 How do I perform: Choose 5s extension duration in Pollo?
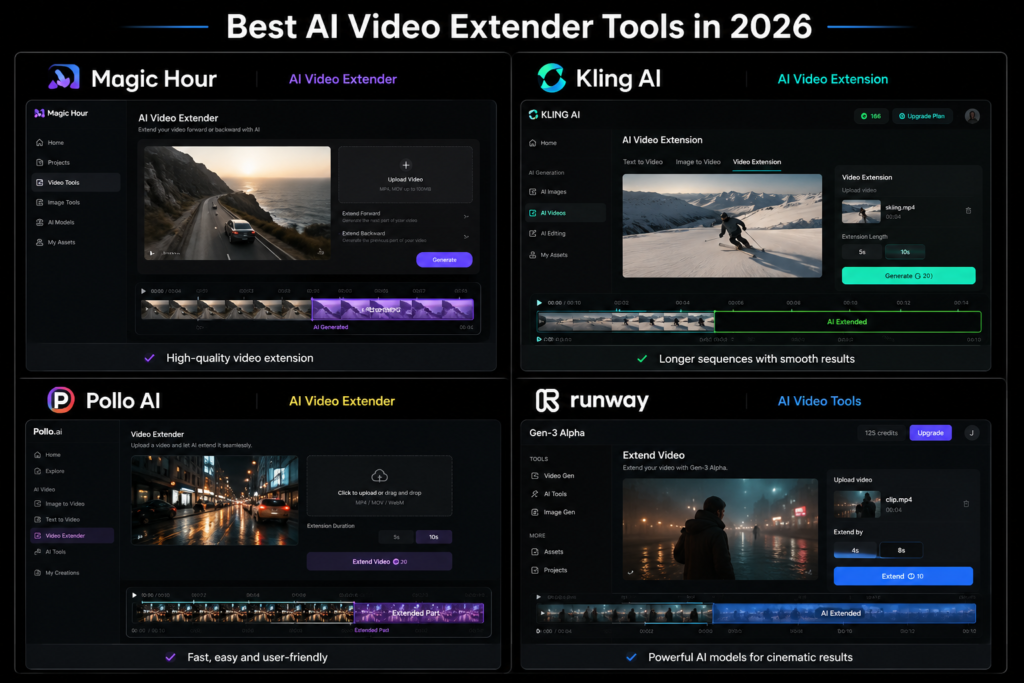click(x=396, y=537)
